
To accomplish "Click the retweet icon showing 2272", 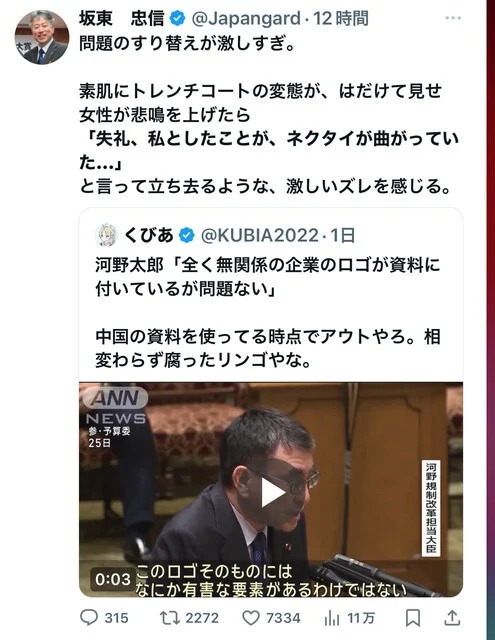I will [169, 618].
